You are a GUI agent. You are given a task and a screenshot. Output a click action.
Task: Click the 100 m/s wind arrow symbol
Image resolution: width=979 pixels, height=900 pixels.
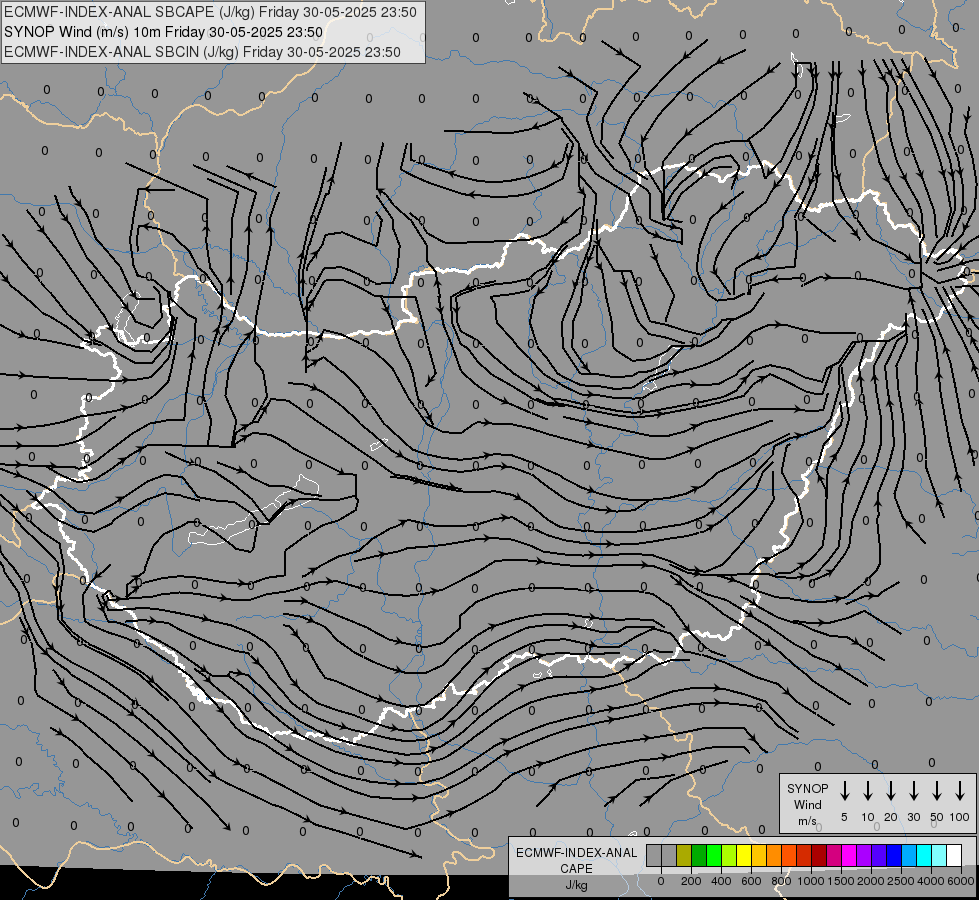point(960,791)
